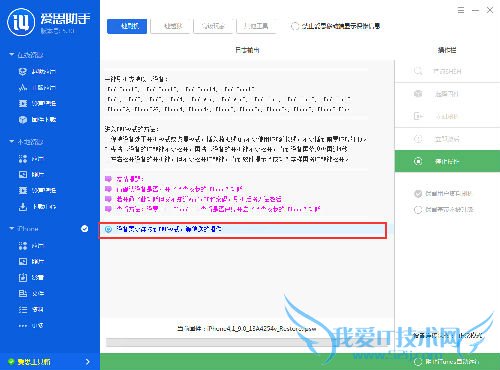500x370 pixels.
Task: Click the flashing progress bar under the firmware name
Action: click(247, 342)
